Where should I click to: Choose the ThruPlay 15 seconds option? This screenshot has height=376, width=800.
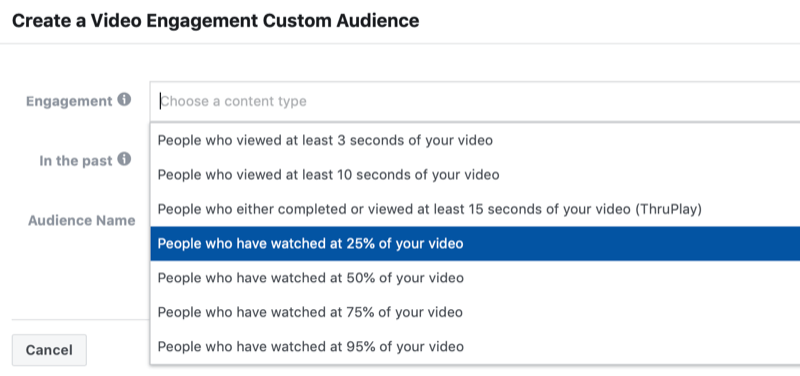475,209
